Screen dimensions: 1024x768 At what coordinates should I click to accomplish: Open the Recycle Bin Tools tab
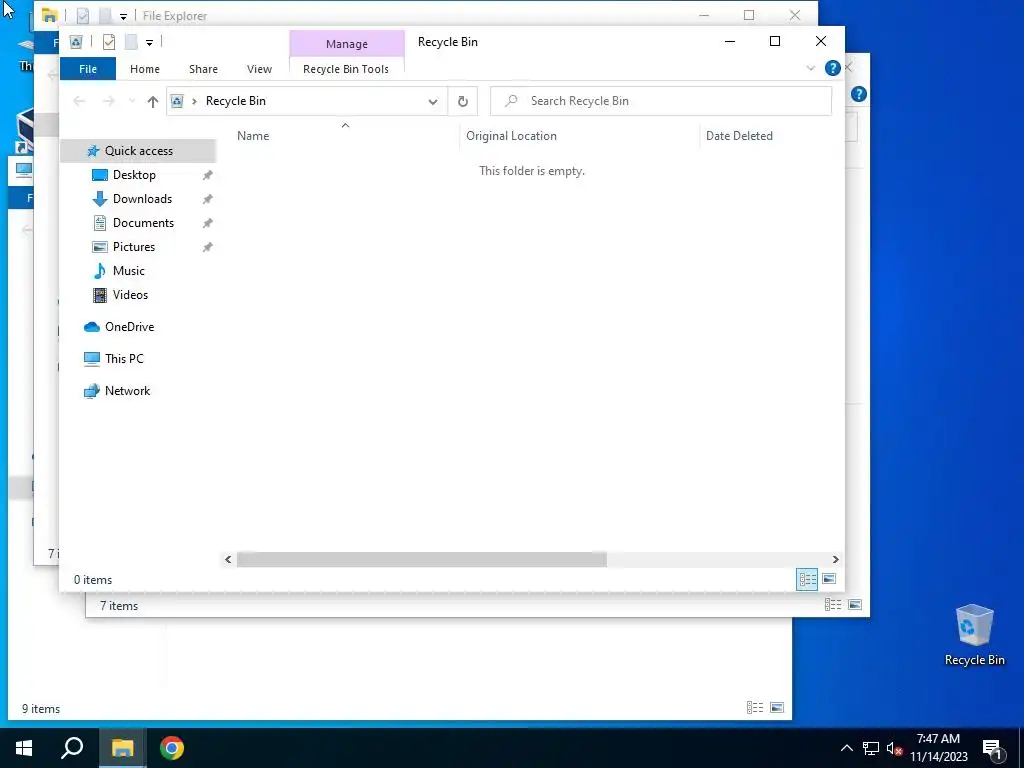point(346,69)
